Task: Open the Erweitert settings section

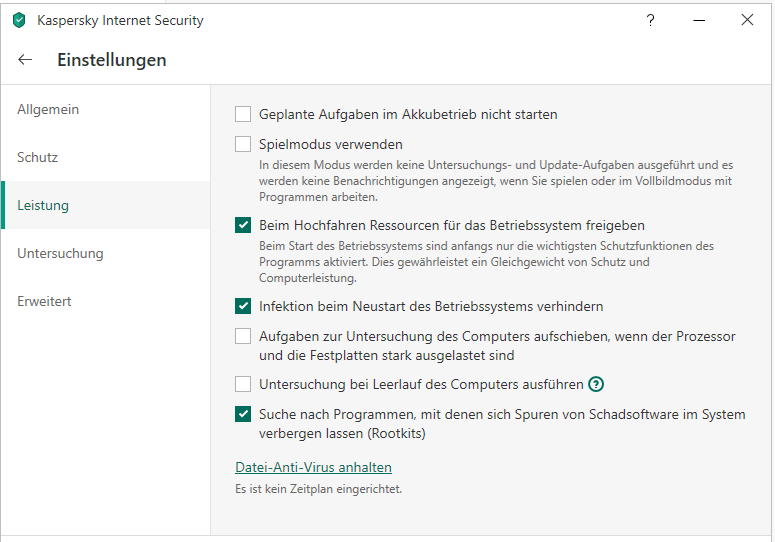Action: coord(44,301)
